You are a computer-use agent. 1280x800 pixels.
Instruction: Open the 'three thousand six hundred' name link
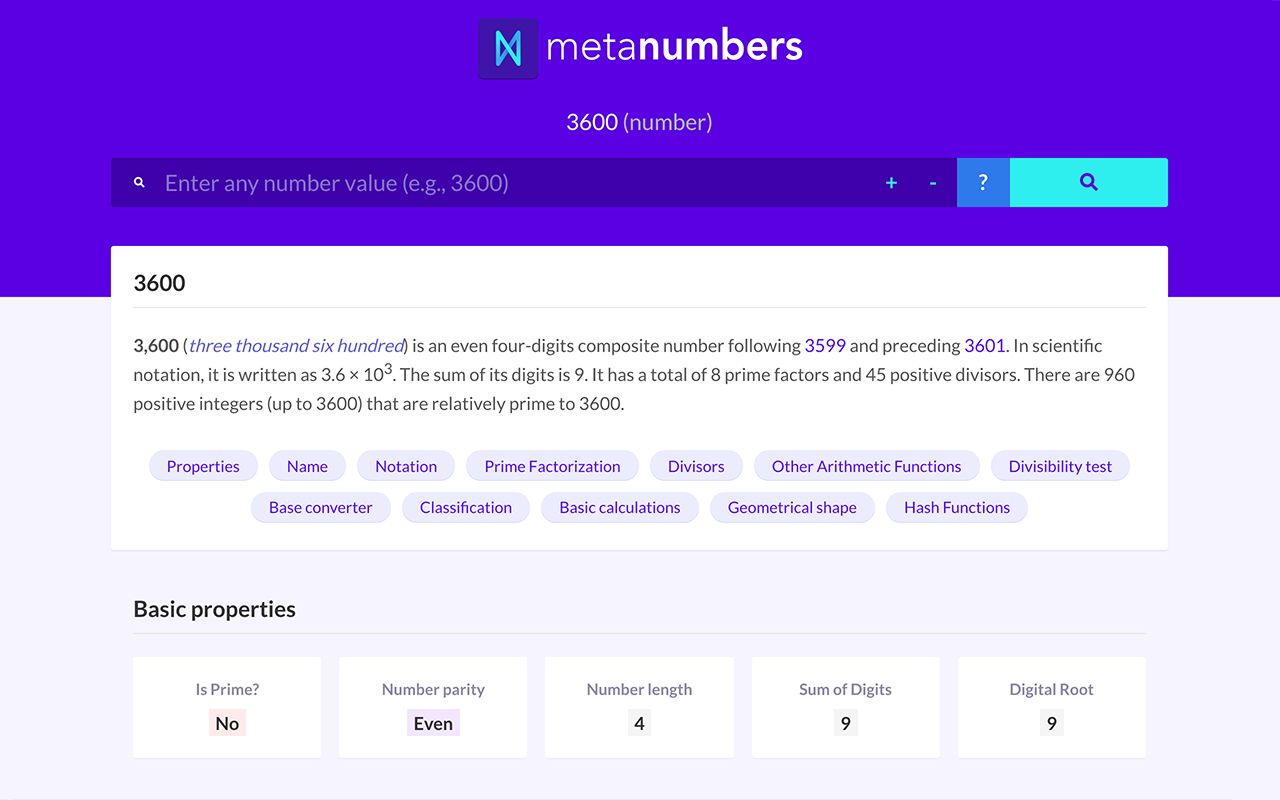tap(295, 345)
